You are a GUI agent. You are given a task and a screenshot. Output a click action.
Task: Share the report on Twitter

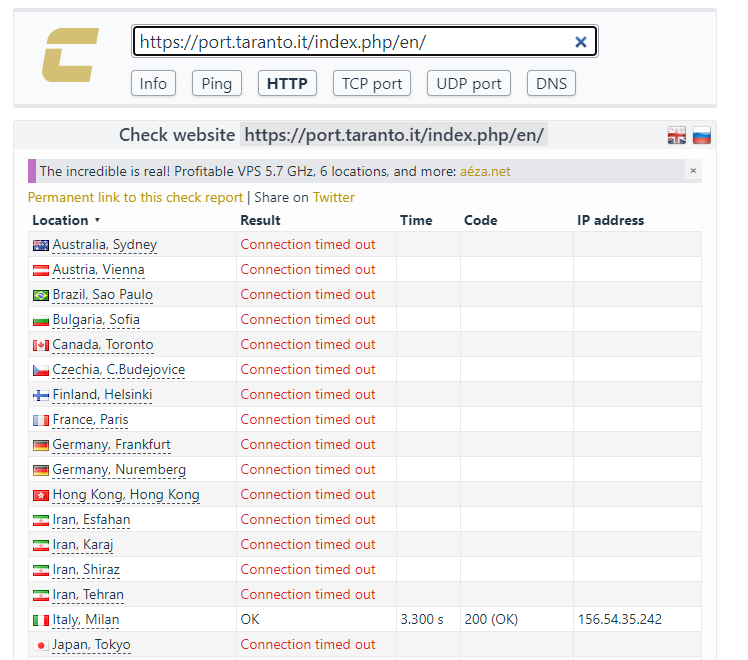(333, 197)
